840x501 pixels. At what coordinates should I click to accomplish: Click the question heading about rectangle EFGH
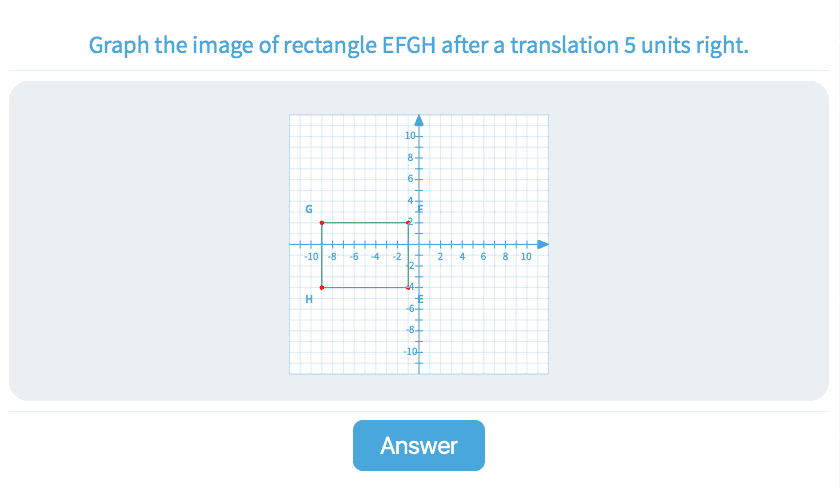(418, 45)
